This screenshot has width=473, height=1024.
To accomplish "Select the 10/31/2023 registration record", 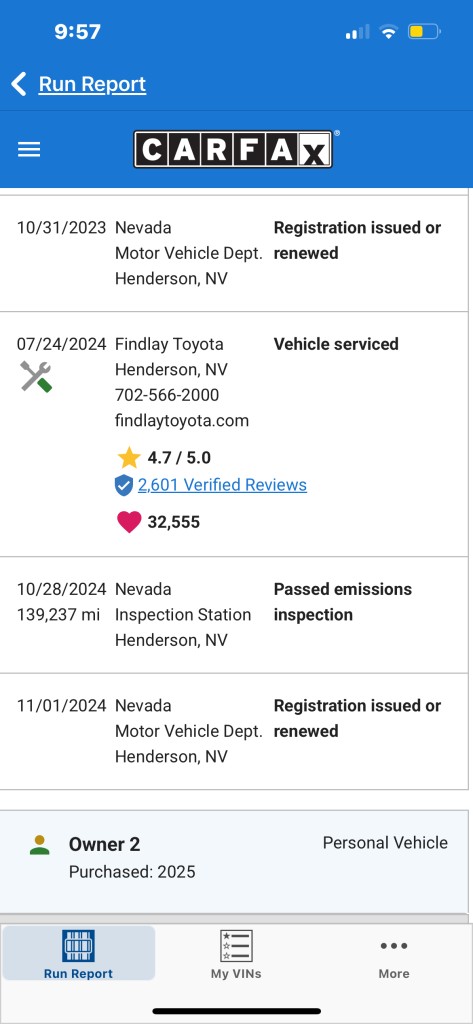I will pyautogui.click(x=234, y=253).
